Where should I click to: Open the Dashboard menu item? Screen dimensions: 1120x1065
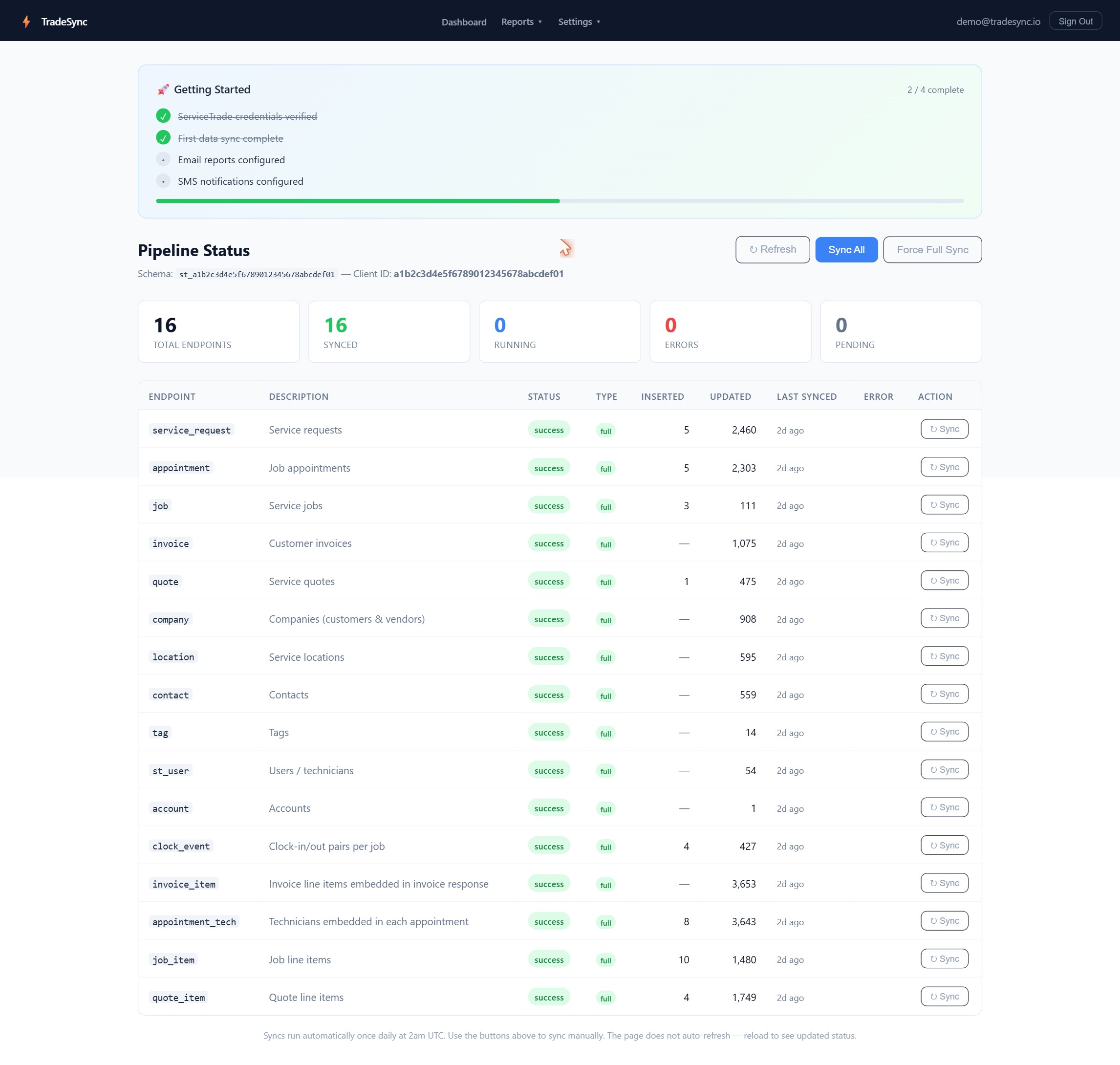point(464,22)
